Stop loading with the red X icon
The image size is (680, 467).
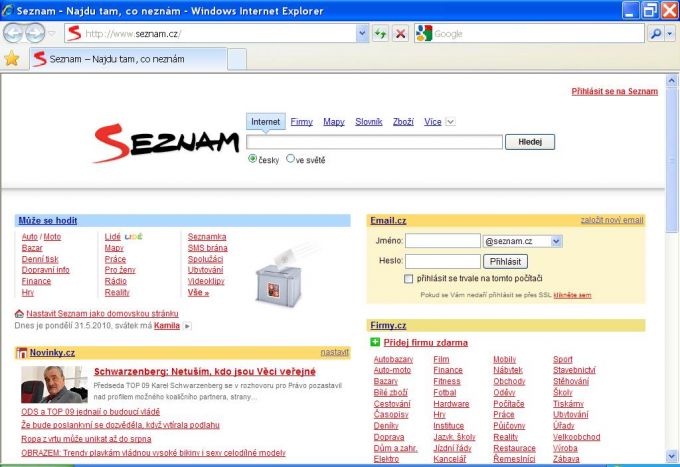point(401,33)
